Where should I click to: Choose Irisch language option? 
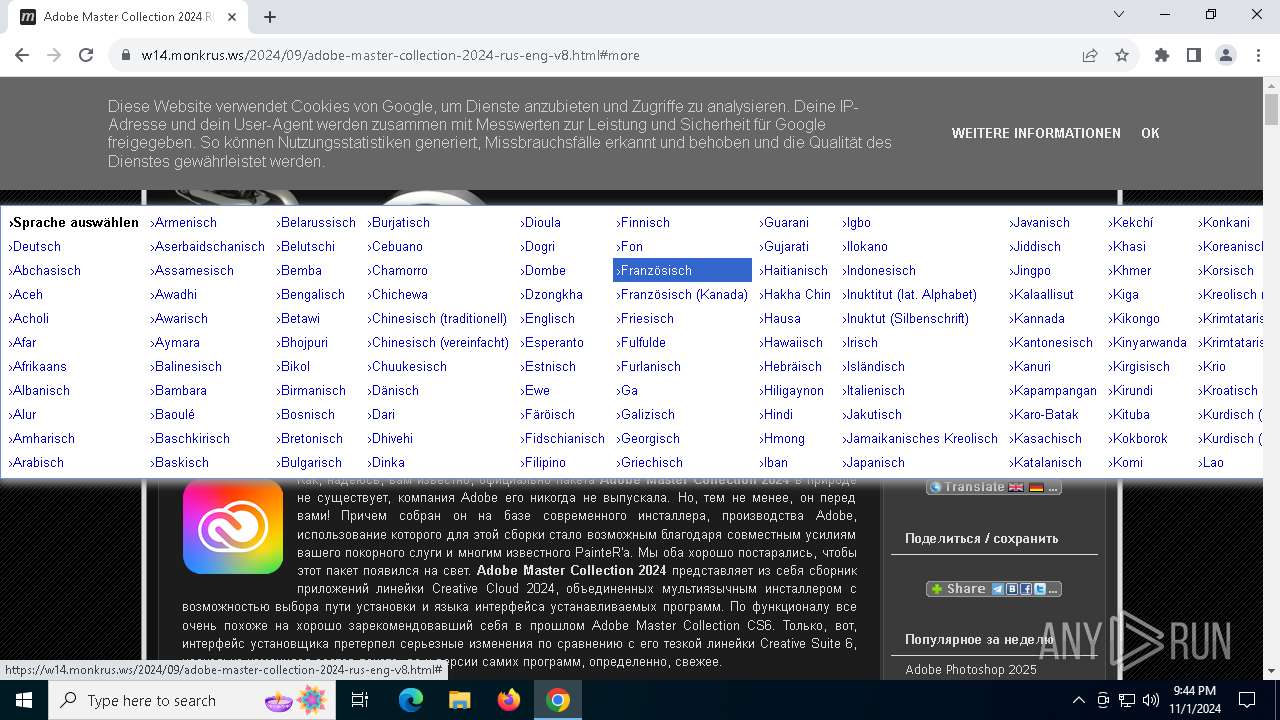coord(860,342)
